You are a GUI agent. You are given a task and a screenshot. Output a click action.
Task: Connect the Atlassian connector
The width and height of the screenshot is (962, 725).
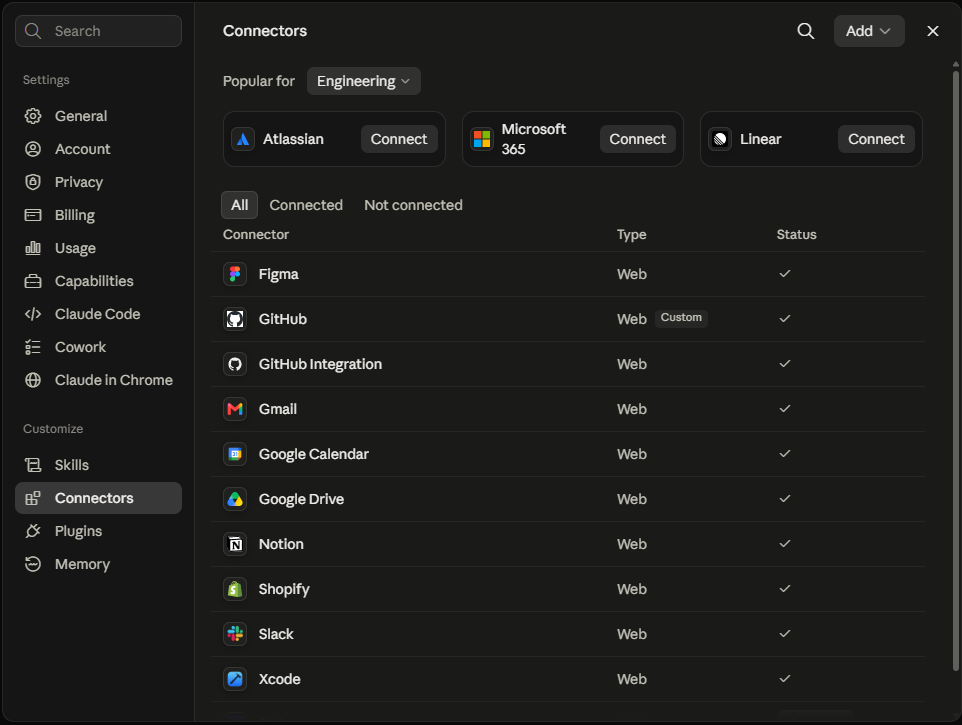[x=399, y=139]
